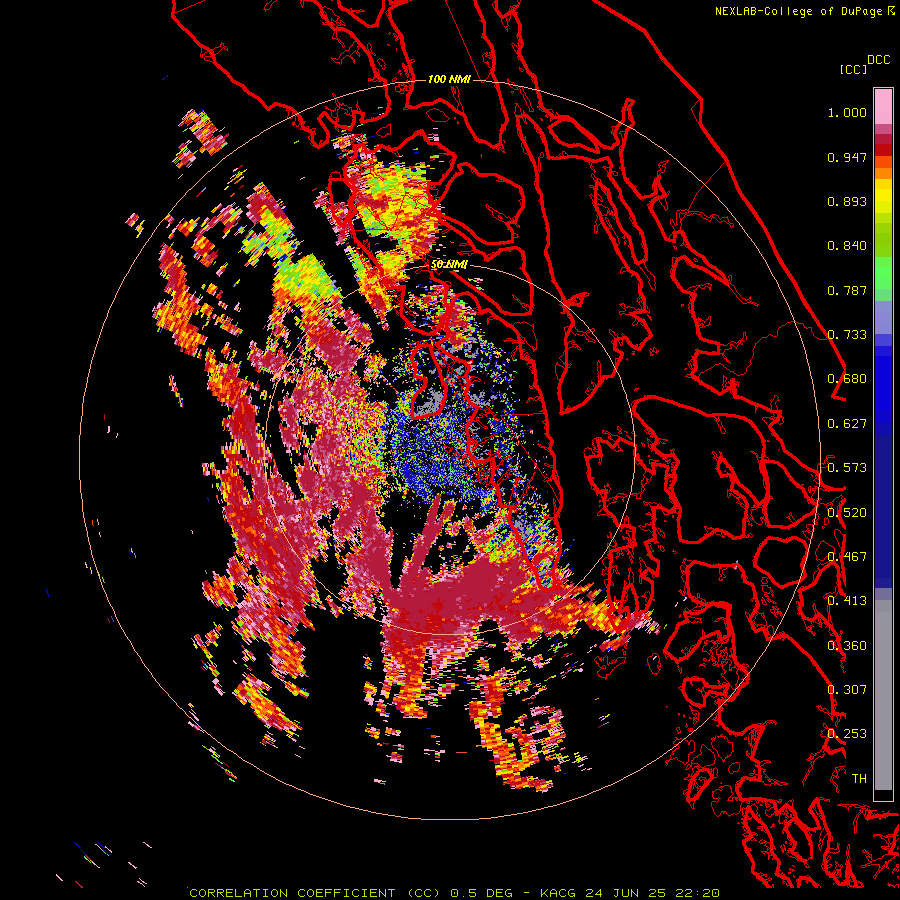
Task: Select the 0.520 color scale value
Action: (847, 513)
